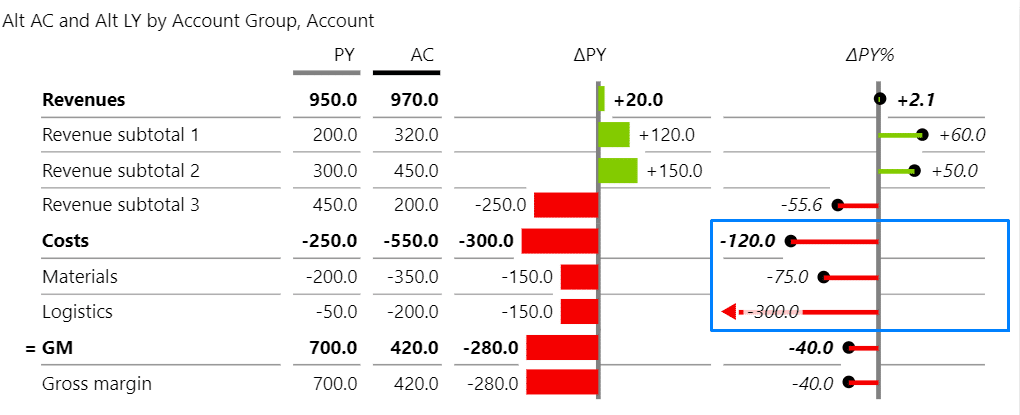The height and width of the screenshot is (415, 1020).
Task: Select the Costs row label
Action: 65,241
